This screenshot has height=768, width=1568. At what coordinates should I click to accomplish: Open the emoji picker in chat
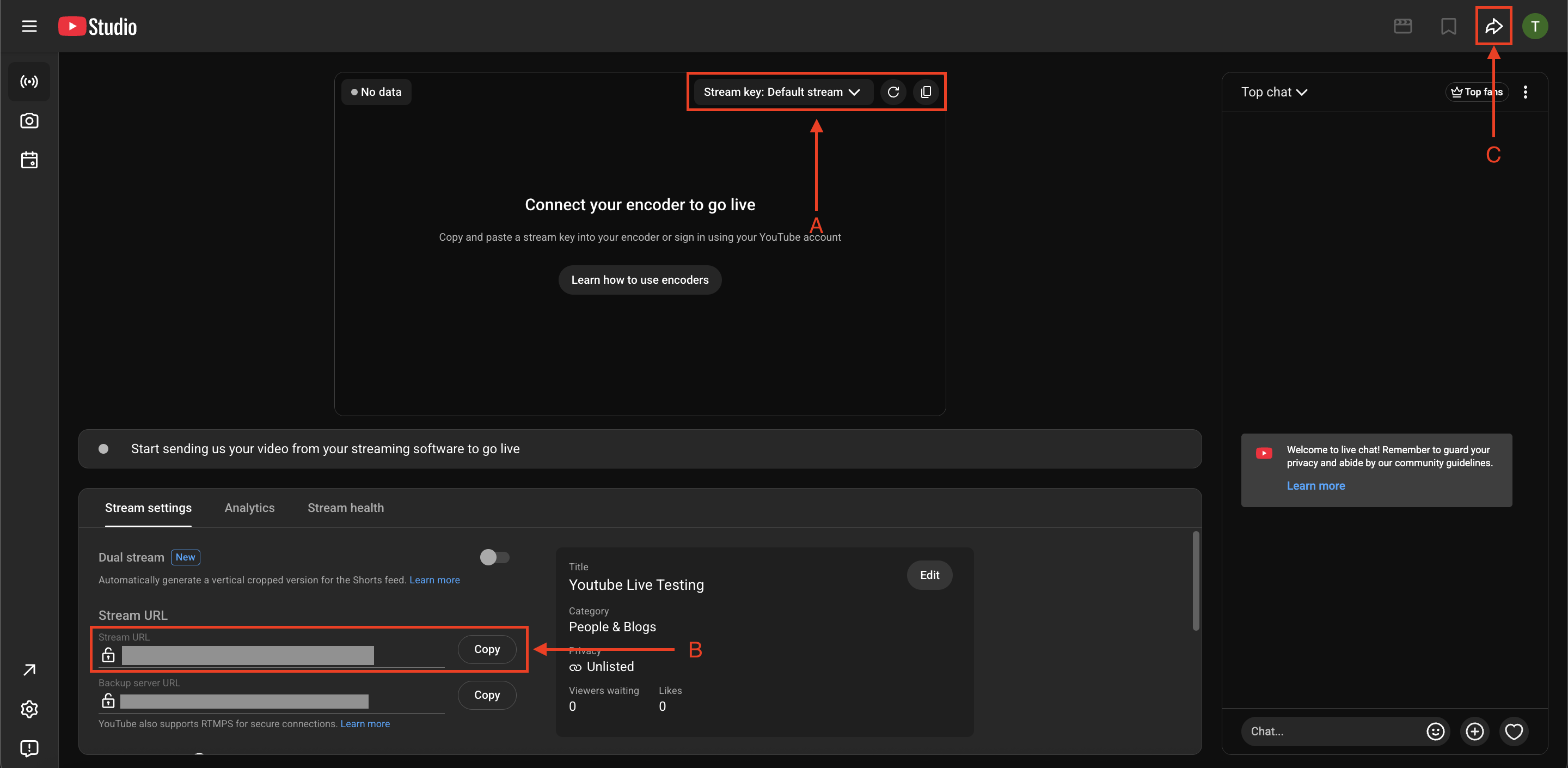(1435, 731)
